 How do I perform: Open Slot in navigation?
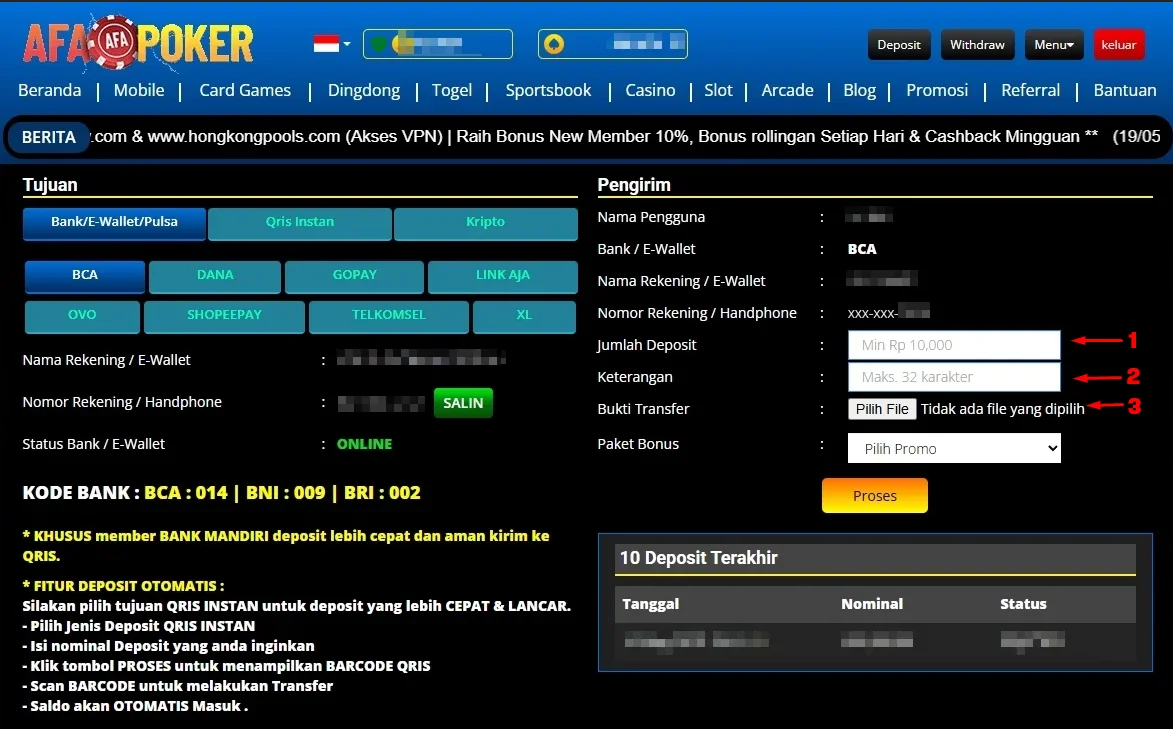point(718,91)
